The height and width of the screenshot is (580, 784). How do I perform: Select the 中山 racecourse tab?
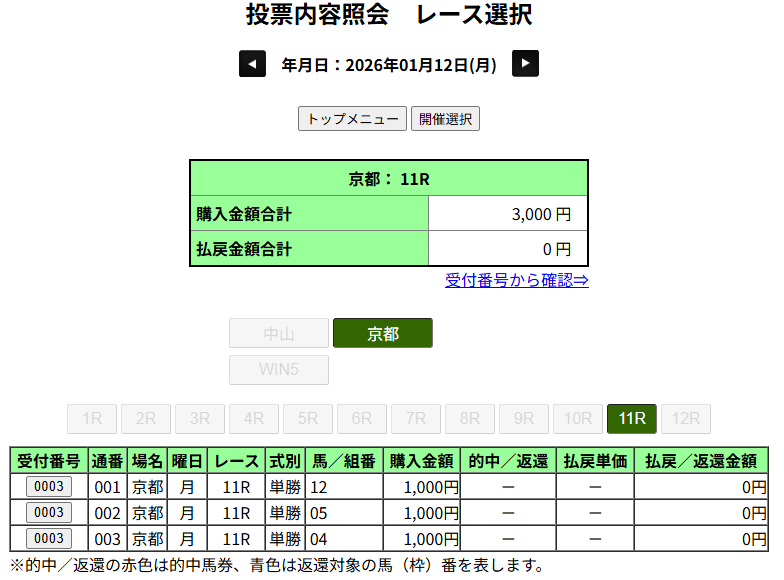coord(279,334)
